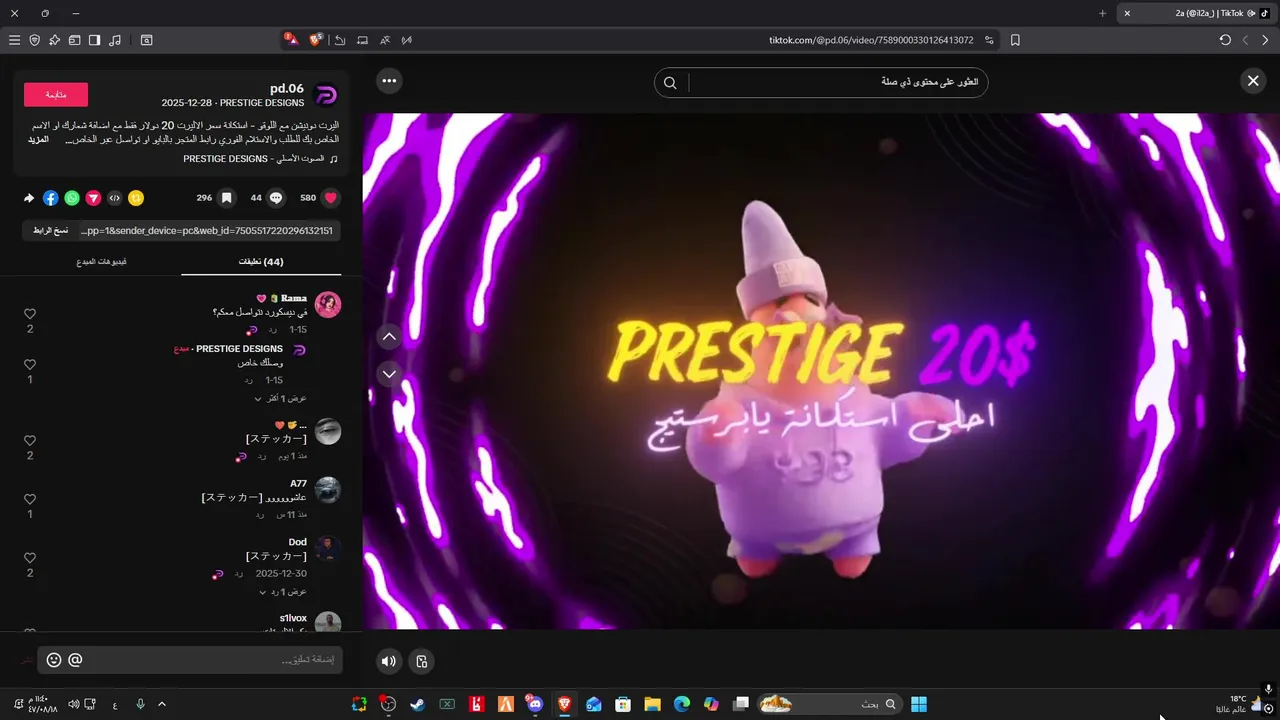Viewport: 1280px width, 720px height.
Task: Close the TikTok browser tab
Action: [1127, 13]
